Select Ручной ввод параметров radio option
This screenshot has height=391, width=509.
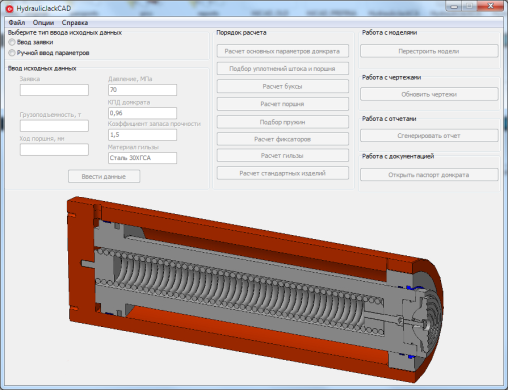click(12, 53)
